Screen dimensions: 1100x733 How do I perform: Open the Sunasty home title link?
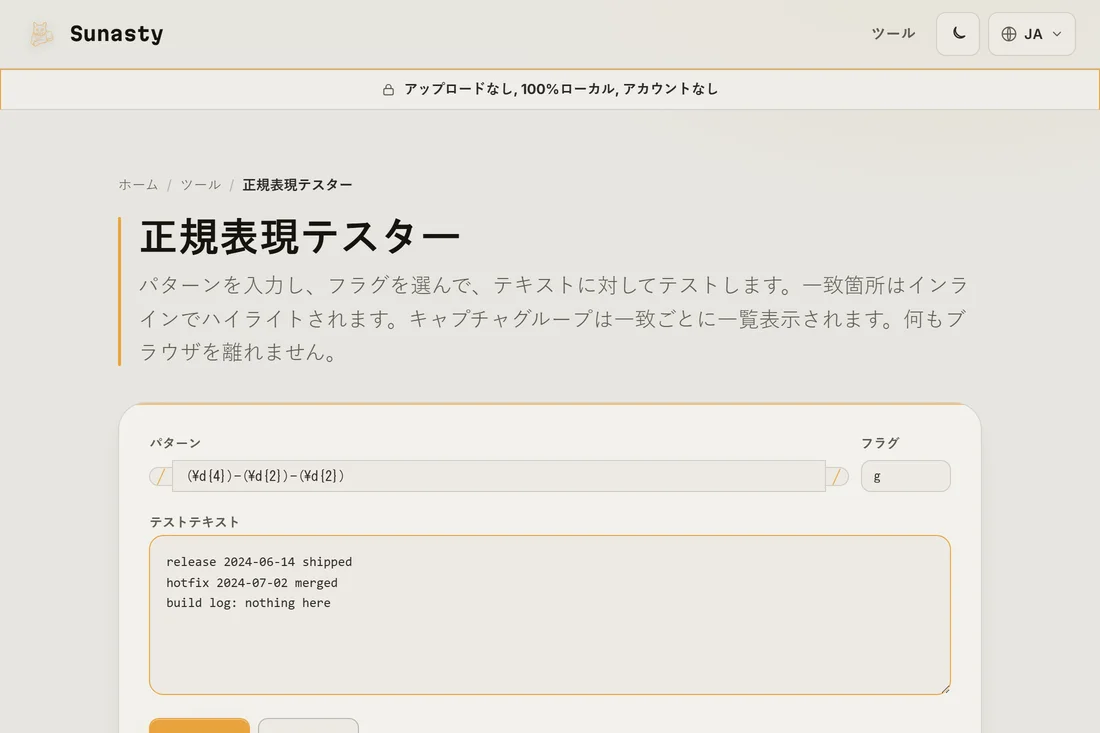tap(116, 34)
